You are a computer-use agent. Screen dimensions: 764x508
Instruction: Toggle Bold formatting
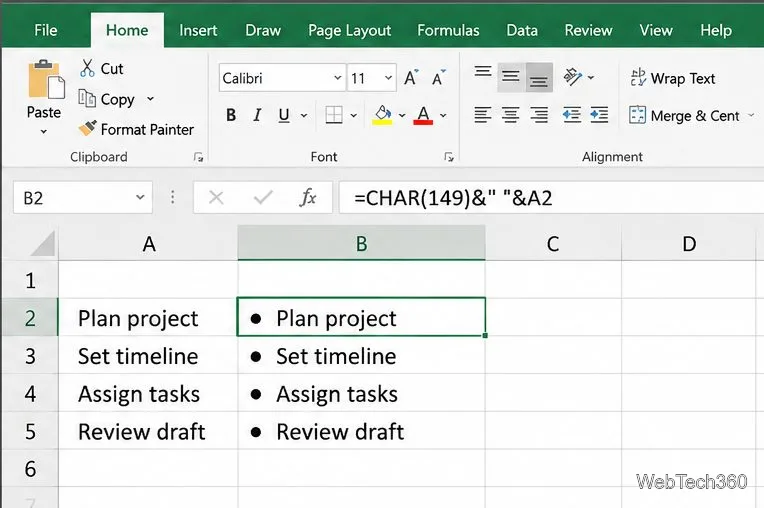[x=231, y=115]
